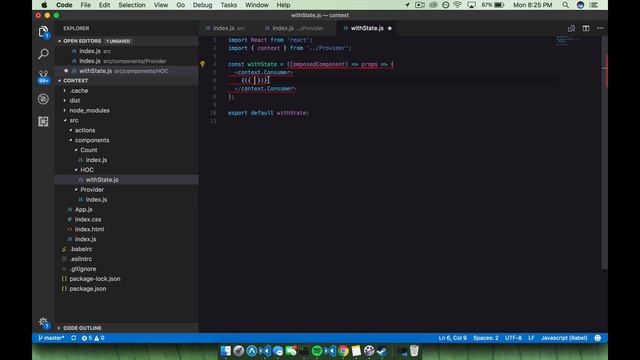Split the editor with split icon
Screen dimensions: 640x360
(586, 28)
